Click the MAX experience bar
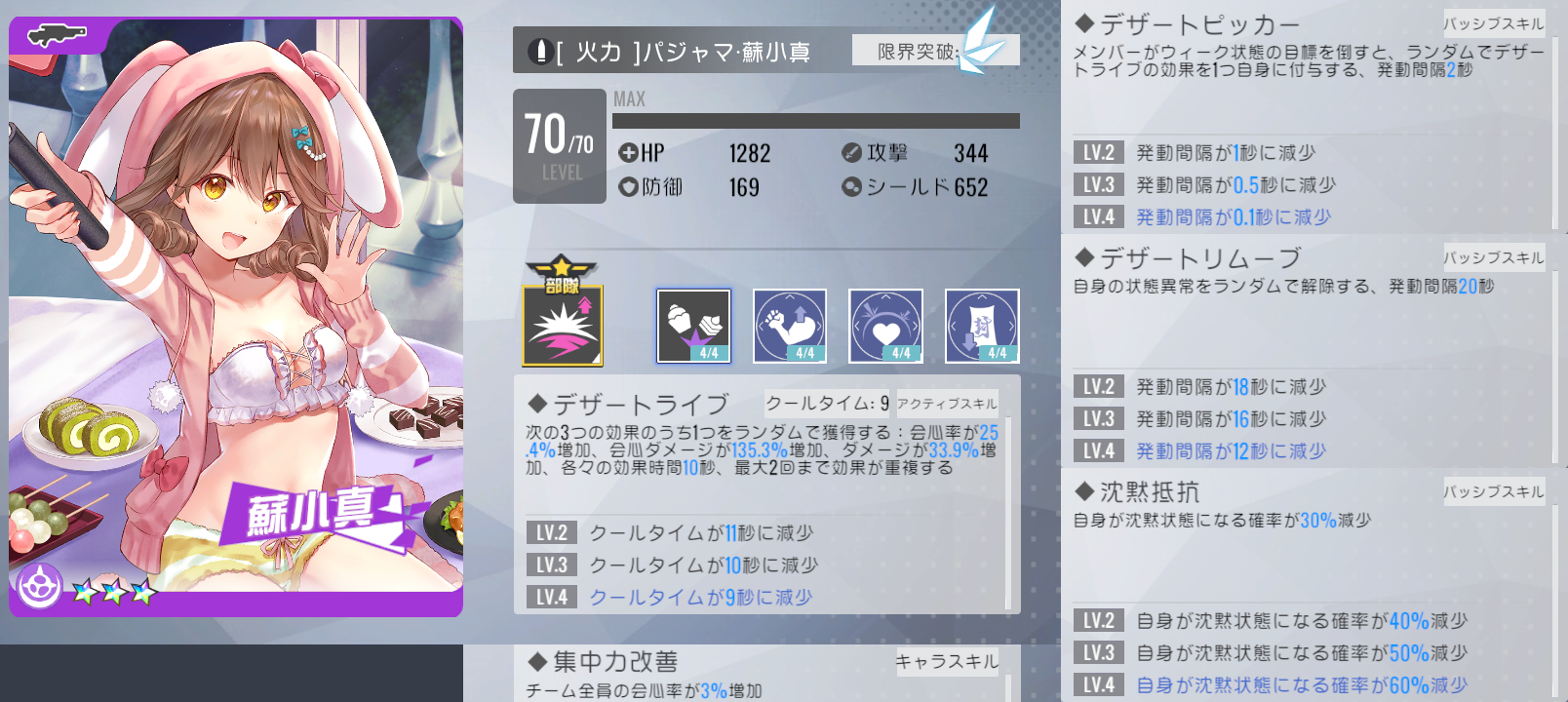Screen dimensions: 1568x702 [x=816, y=121]
